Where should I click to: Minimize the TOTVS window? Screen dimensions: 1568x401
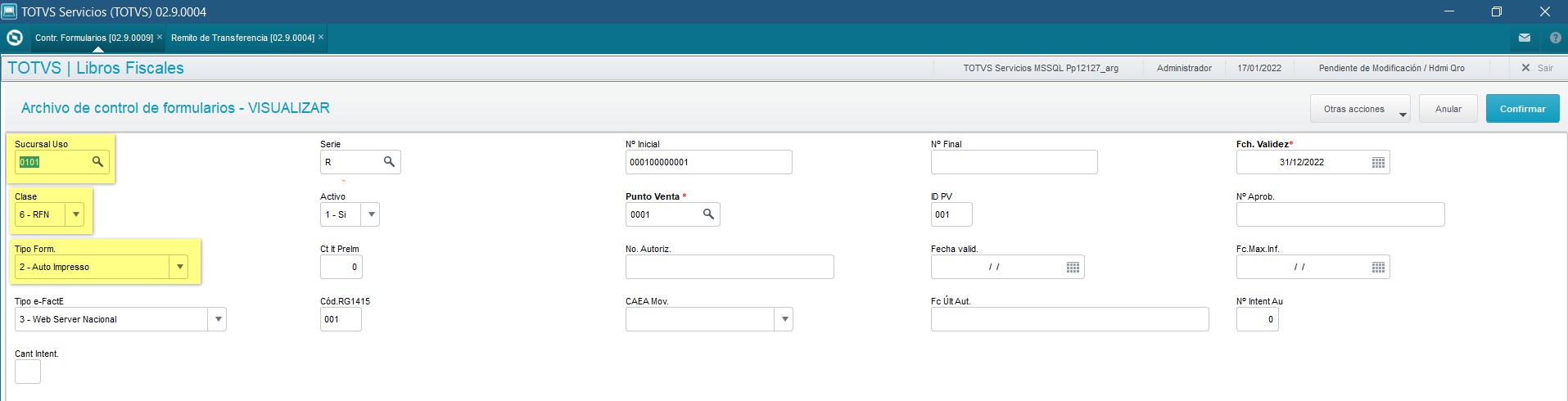tap(1448, 11)
